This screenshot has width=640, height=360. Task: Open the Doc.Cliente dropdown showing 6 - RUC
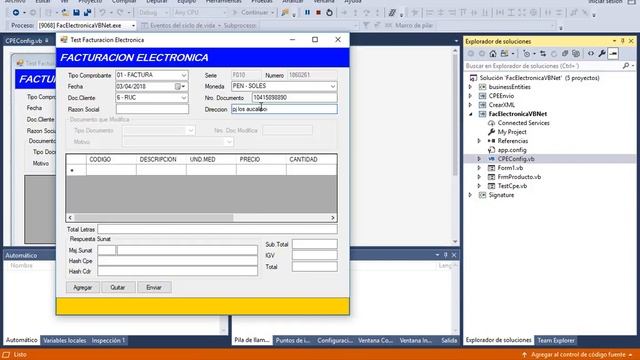[184, 98]
